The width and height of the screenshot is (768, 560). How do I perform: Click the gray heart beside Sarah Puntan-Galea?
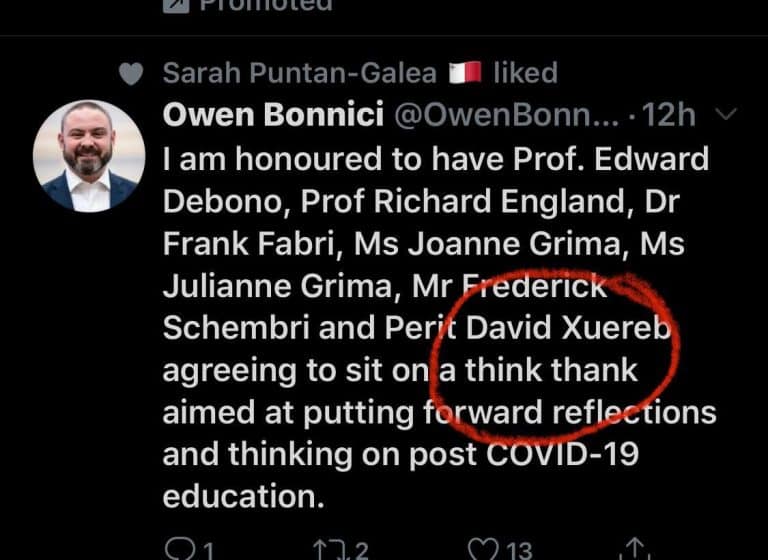pyautogui.click(x=130, y=74)
